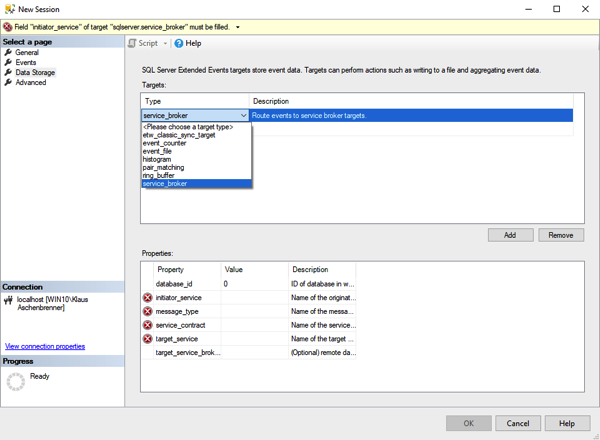Image resolution: width=600 pixels, height=440 pixels.
Task: Click '(Optional) remote da...' description
Action: click(x=323, y=352)
